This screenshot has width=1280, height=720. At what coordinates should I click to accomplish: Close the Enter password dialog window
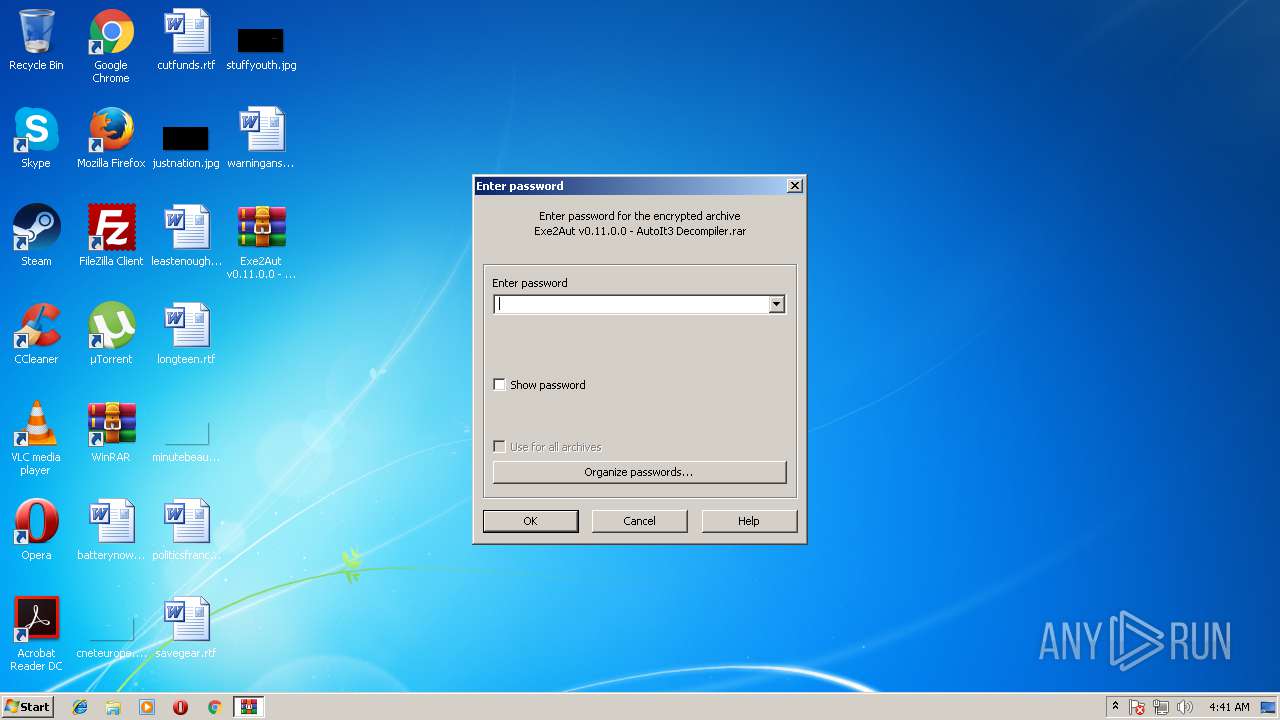[x=794, y=186]
